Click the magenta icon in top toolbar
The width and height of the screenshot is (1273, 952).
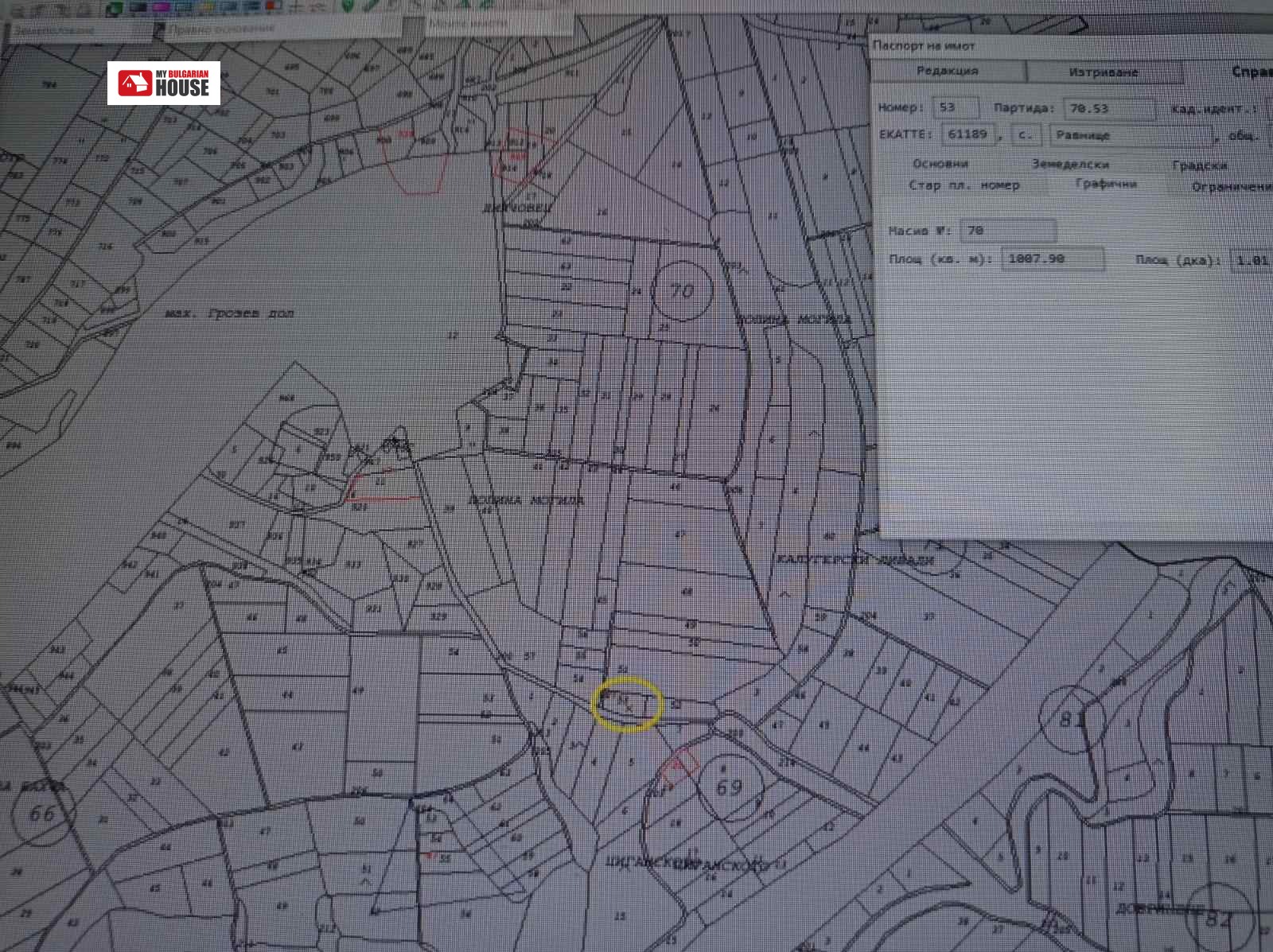(x=159, y=6)
